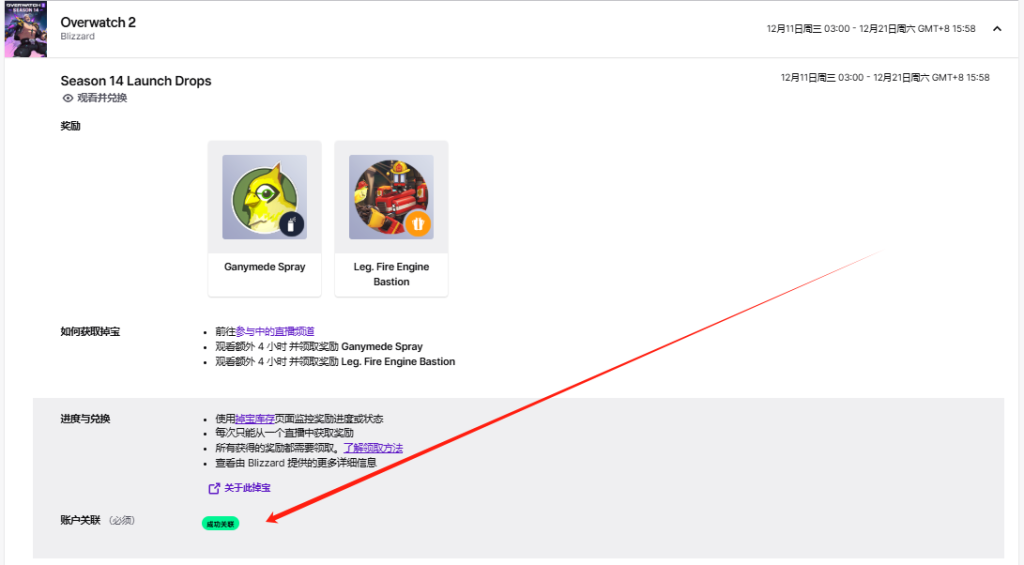Click the orange gift badge on Bastion

(417, 224)
